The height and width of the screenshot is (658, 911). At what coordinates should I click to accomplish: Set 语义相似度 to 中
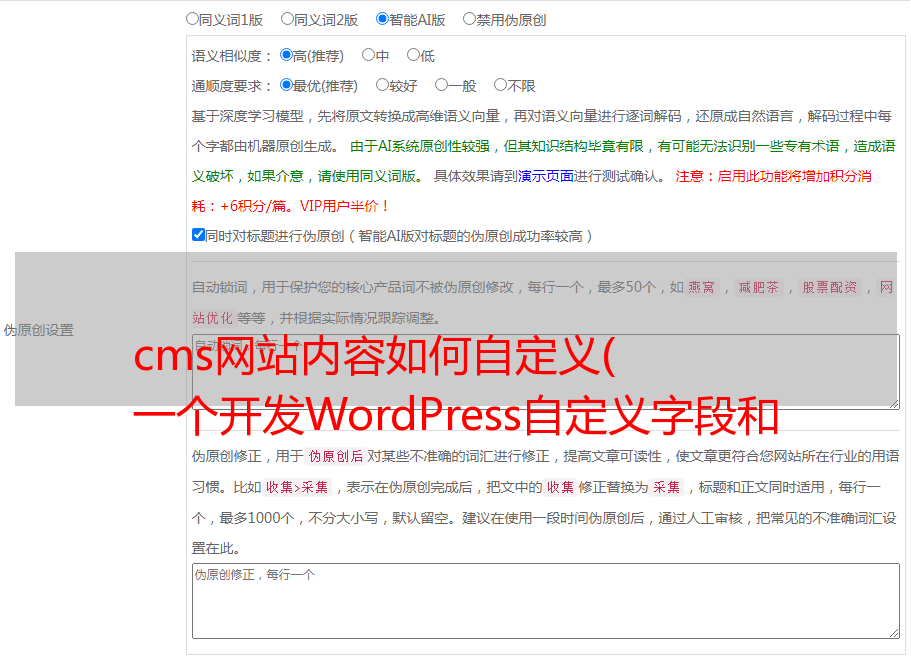(x=368, y=55)
